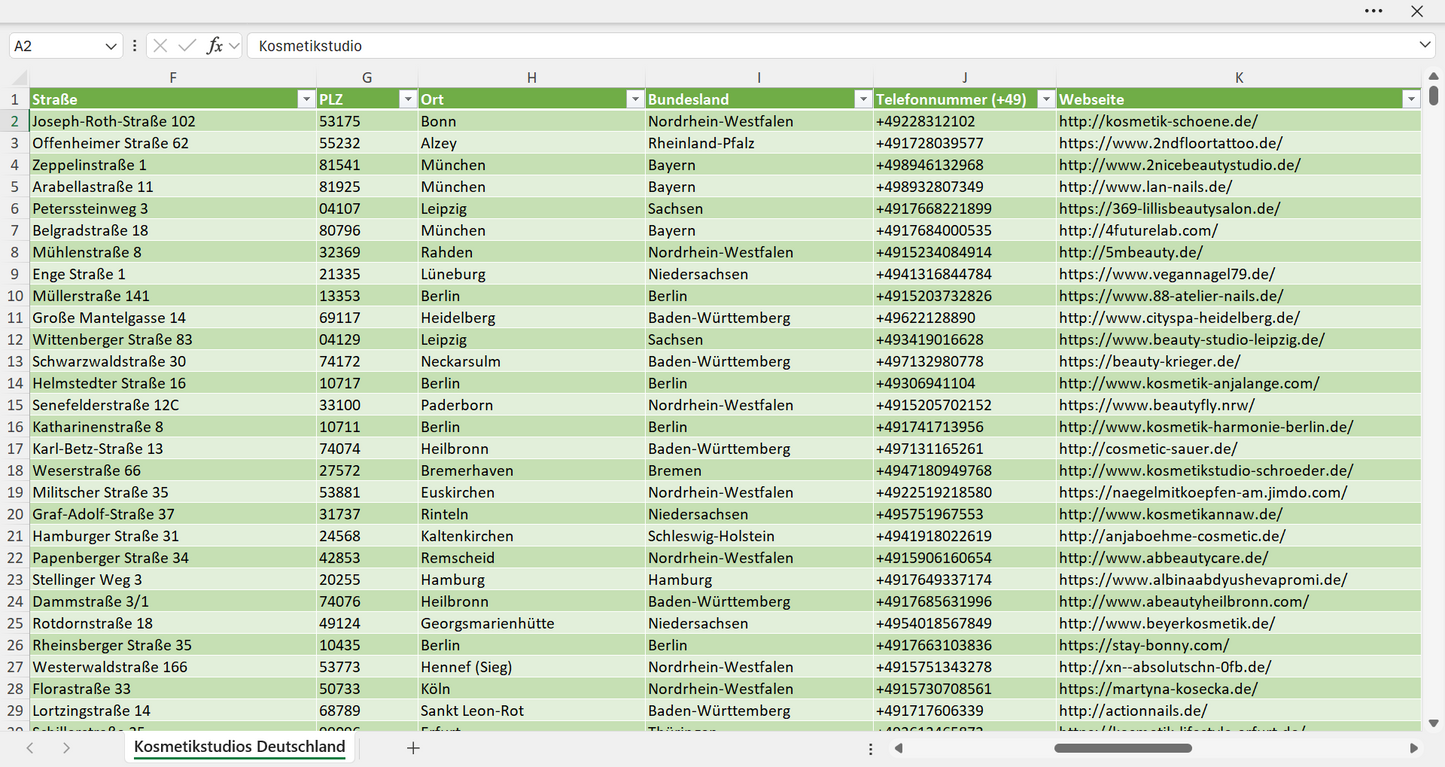1445x767 pixels.
Task: Select the Bremerhaven cell
Action: pos(532,470)
